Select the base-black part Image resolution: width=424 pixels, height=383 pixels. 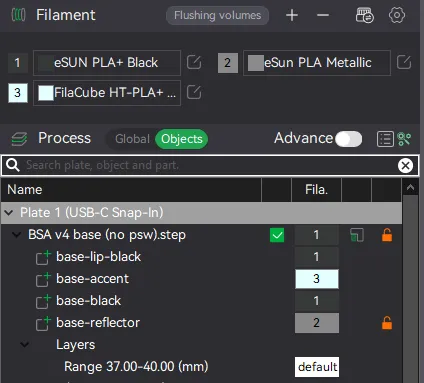pyautogui.click(x=88, y=301)
